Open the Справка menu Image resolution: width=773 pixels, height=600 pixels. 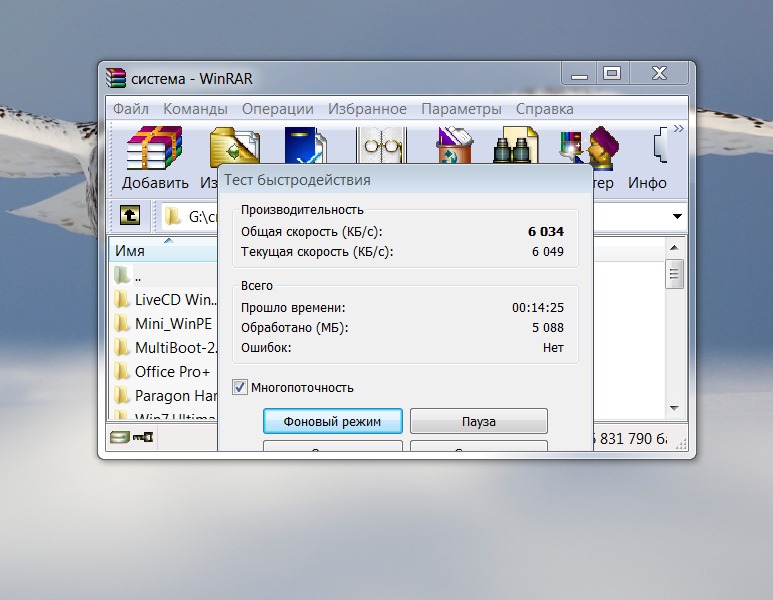(x=544, y=109)
